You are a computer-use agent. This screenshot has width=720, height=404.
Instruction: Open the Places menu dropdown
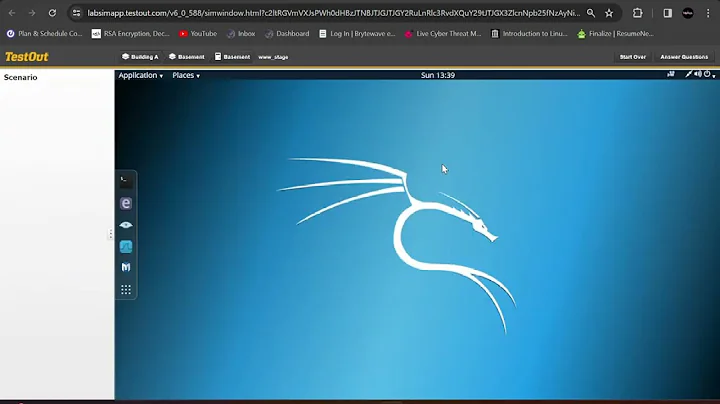186,75
